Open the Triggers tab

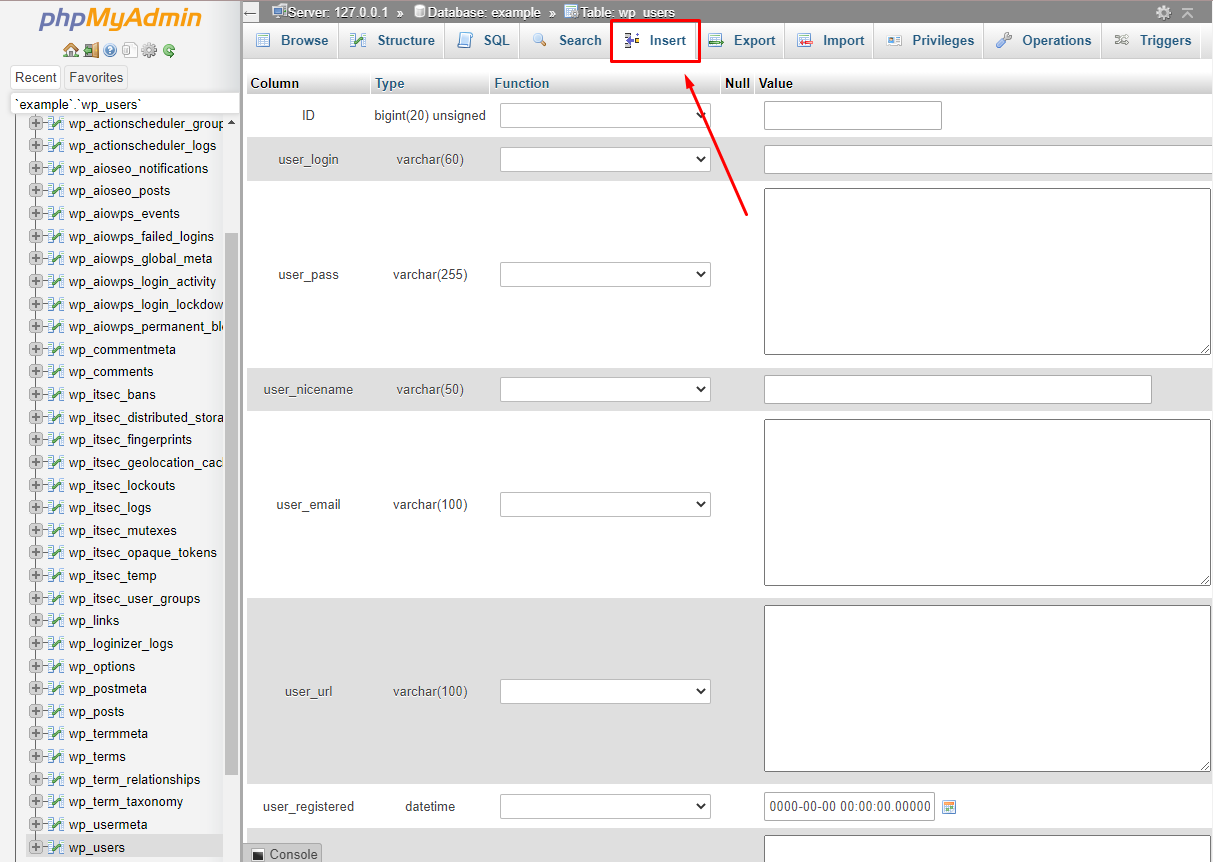point(1152,41)
